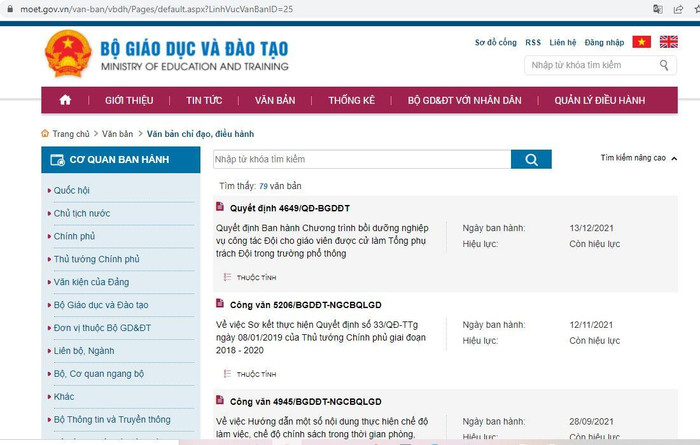Open Bộ GD&ĐT với nhân dân menu
This screenshot has width=700, height=445.
pos(464,100)
